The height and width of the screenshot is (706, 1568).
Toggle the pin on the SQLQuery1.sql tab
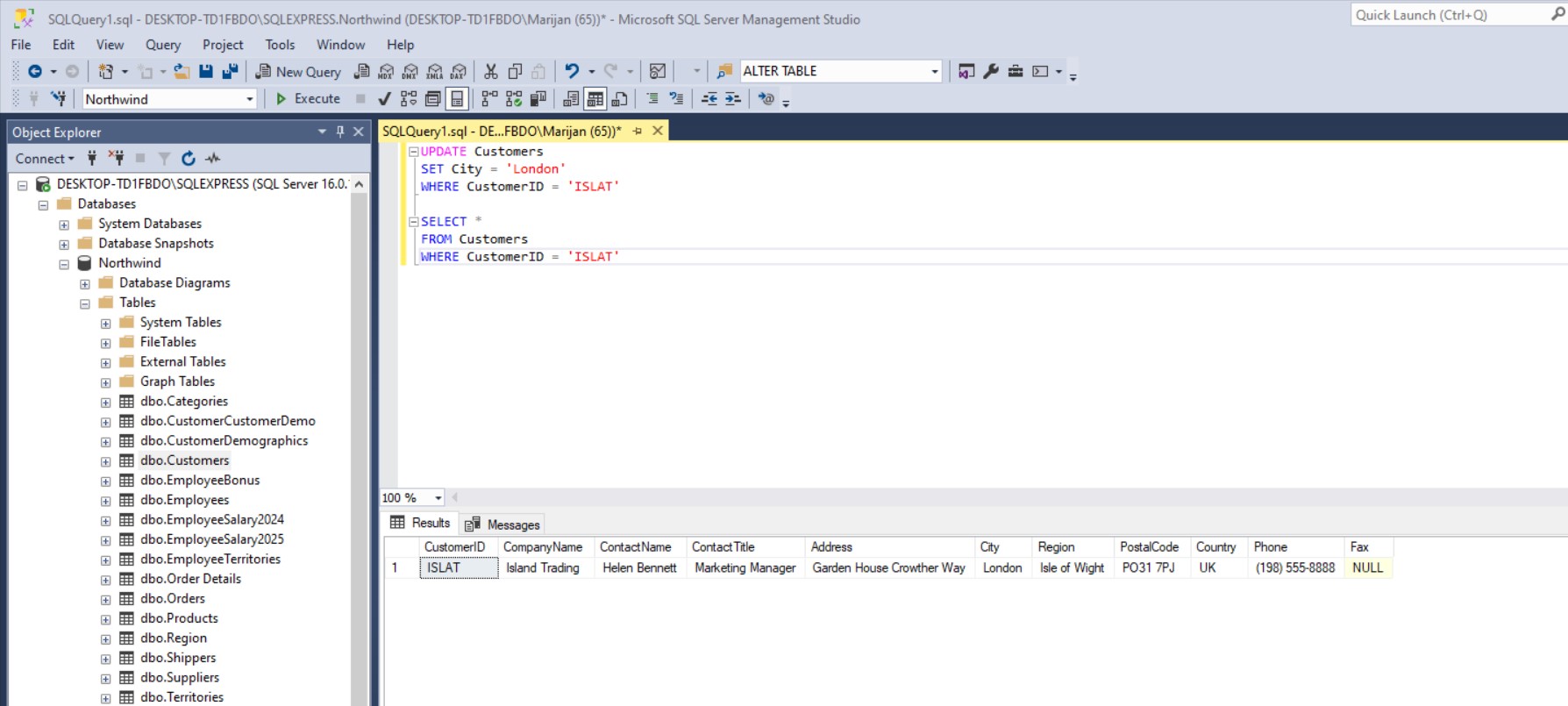pyautogui.click(x=638, y=131)
